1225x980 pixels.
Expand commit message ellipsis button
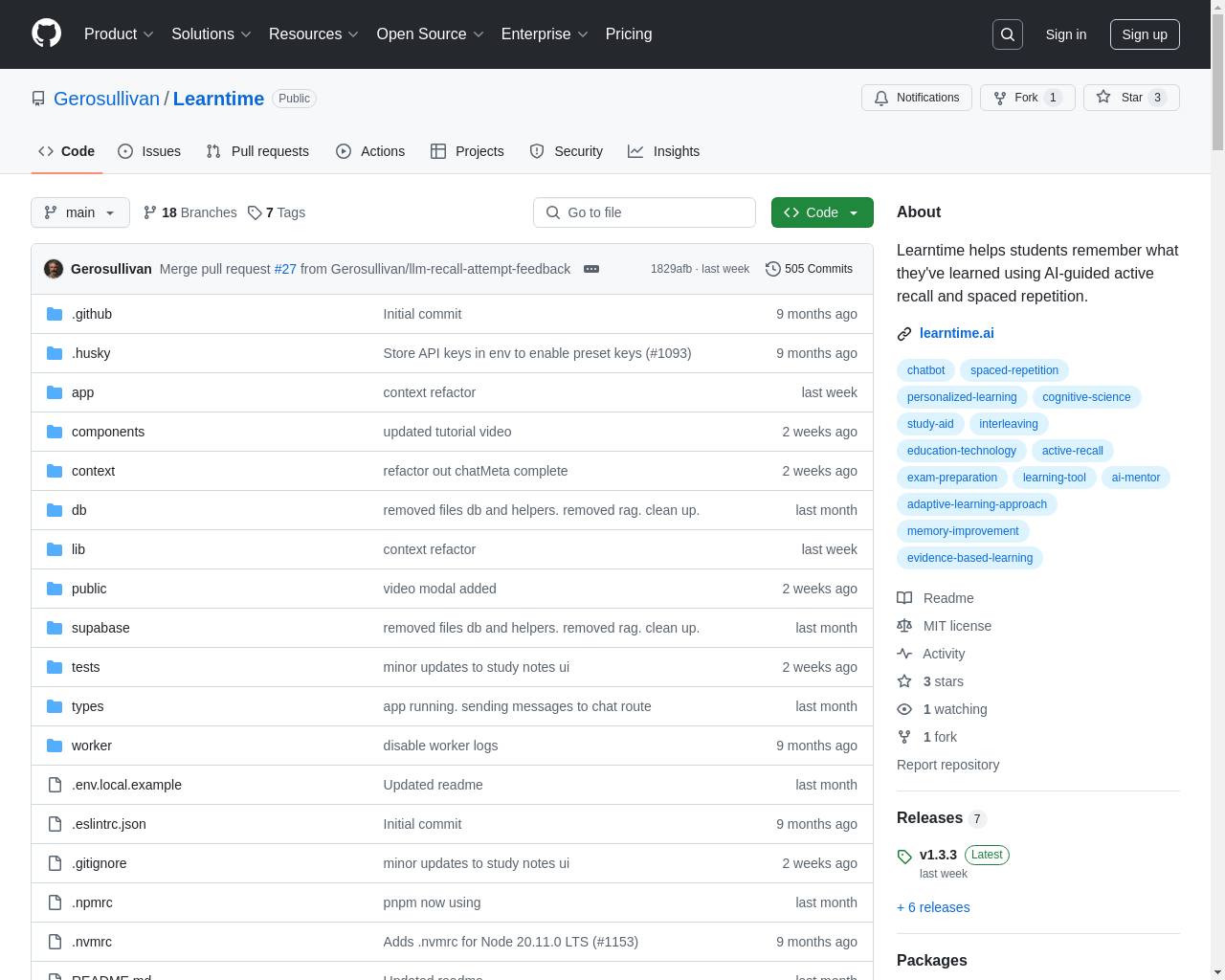coord(591,269)
